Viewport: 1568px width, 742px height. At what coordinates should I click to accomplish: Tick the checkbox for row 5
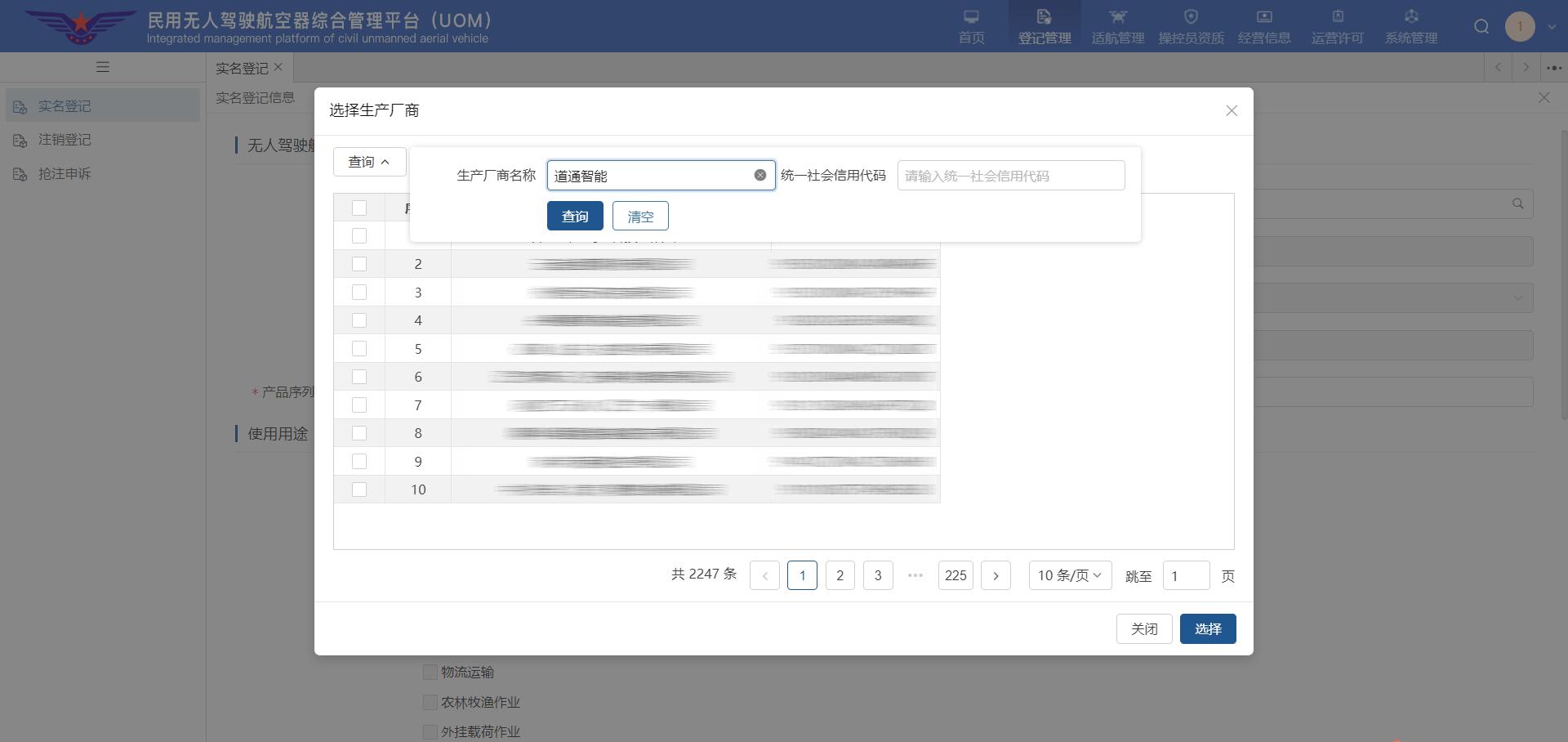[x=359, y=348]
